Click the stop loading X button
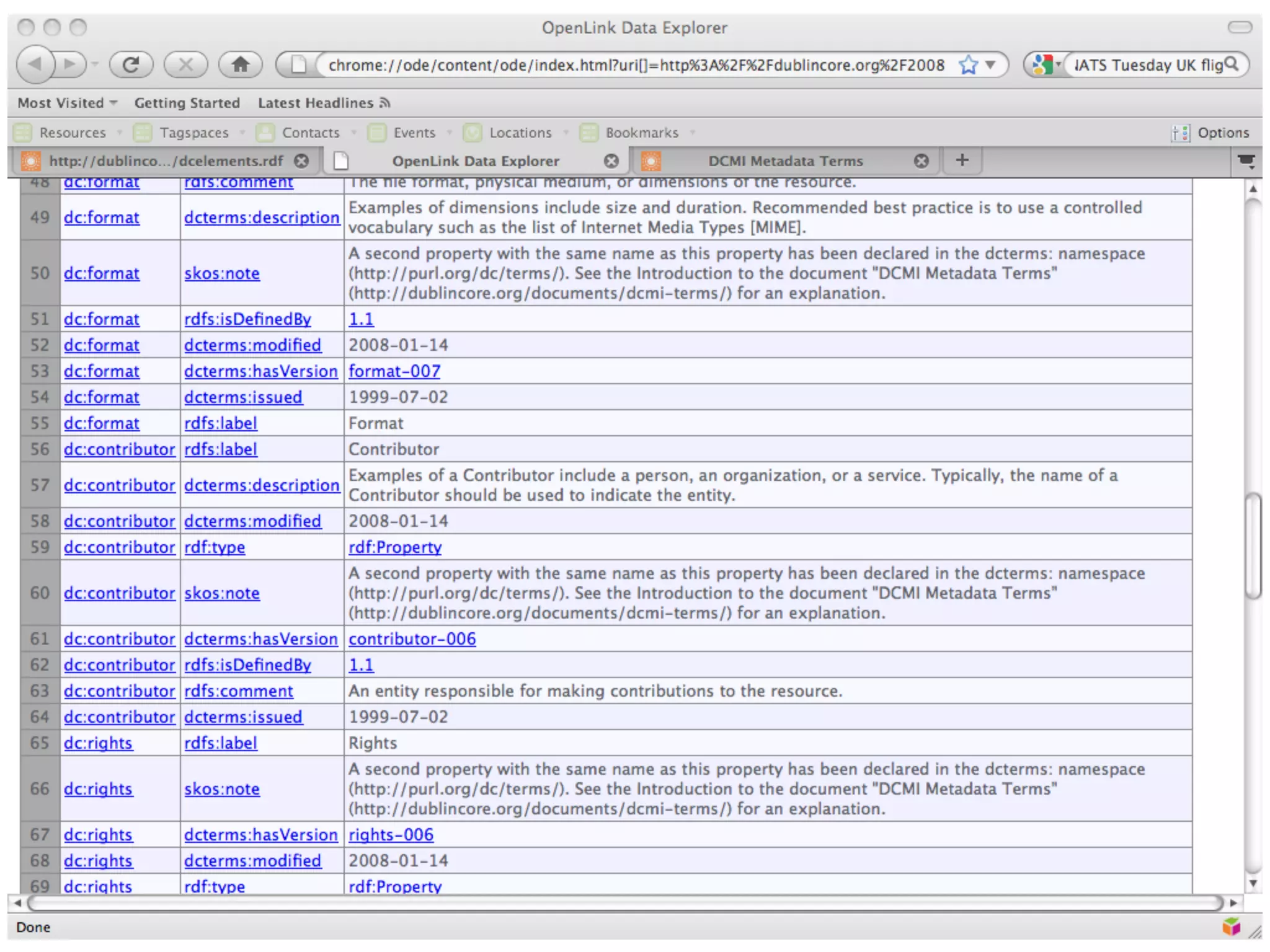The width and height of the screenshot is (1270, 952). [x=185, y=64]
